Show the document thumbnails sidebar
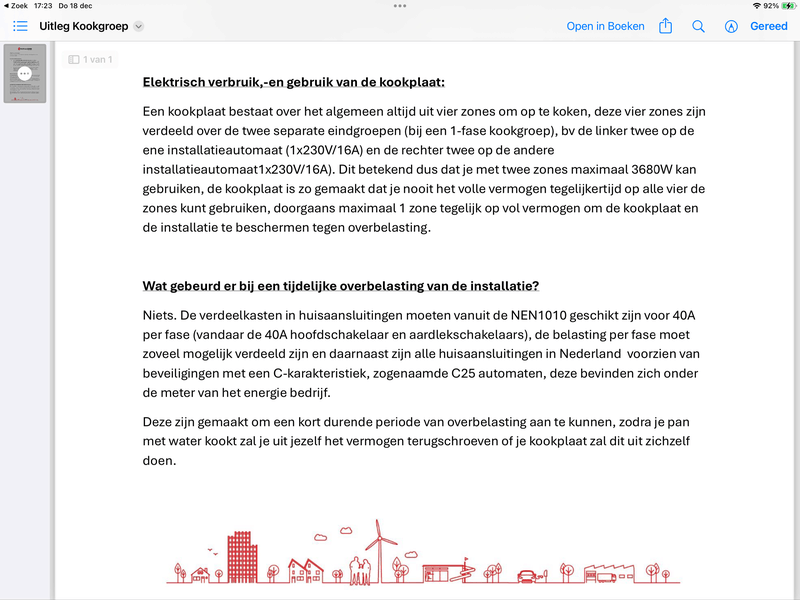Image resolution: width=800 pixels, height=600 pixels. pyautogui.click(x=19, y=27)
